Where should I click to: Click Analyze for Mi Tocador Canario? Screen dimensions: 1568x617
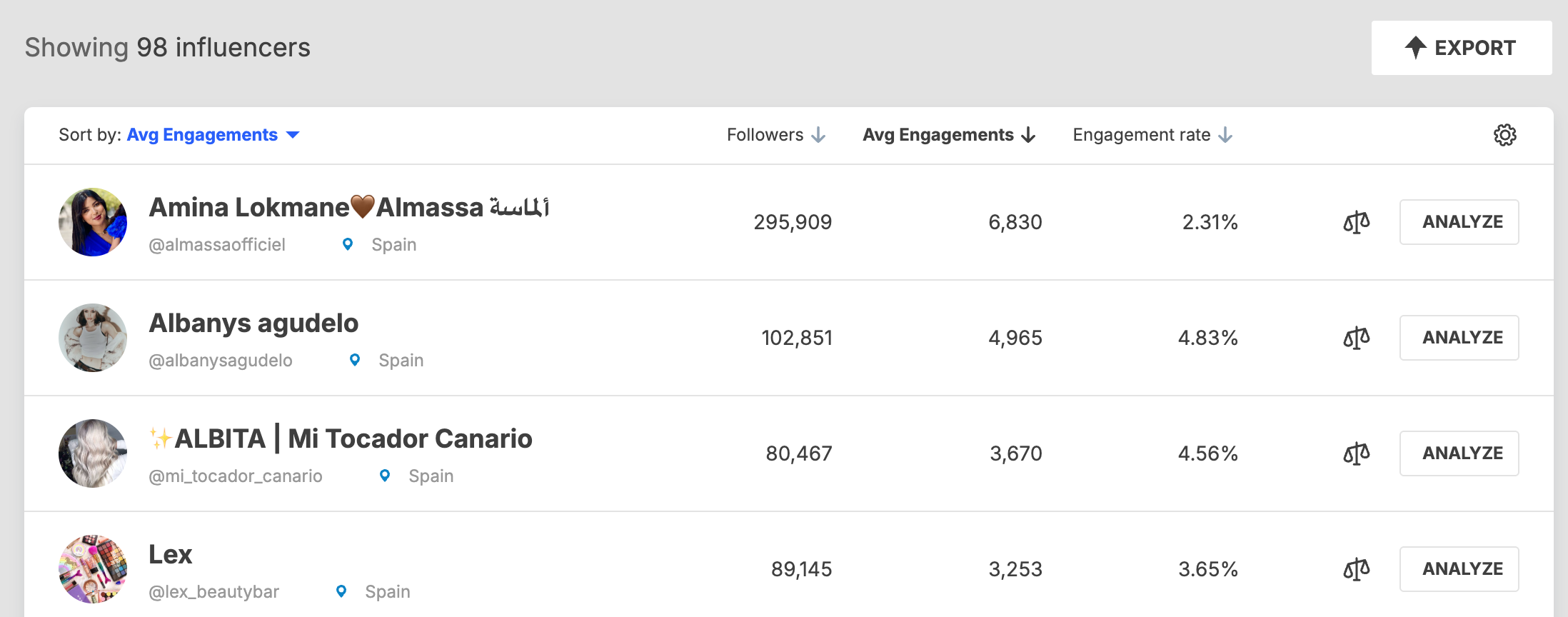point(1459,453)
